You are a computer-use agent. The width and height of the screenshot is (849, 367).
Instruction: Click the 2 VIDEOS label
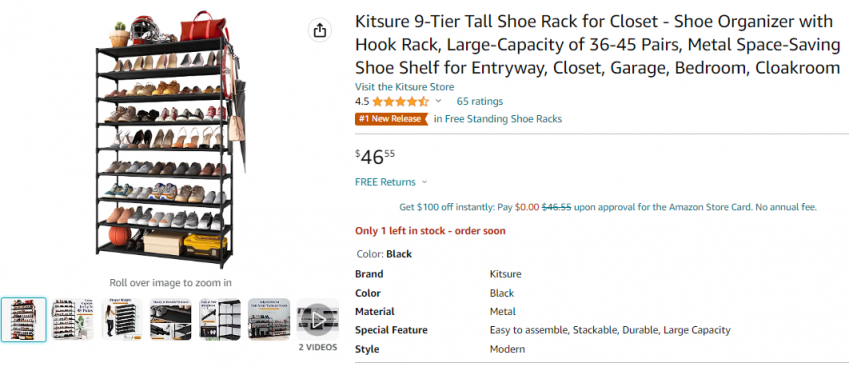tap(318, 348)
